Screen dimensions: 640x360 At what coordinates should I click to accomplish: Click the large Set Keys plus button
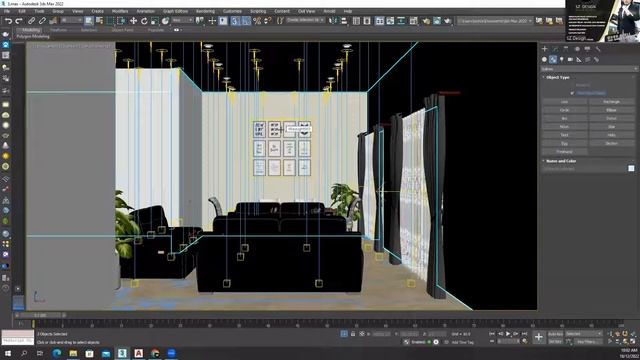[539, 337]
